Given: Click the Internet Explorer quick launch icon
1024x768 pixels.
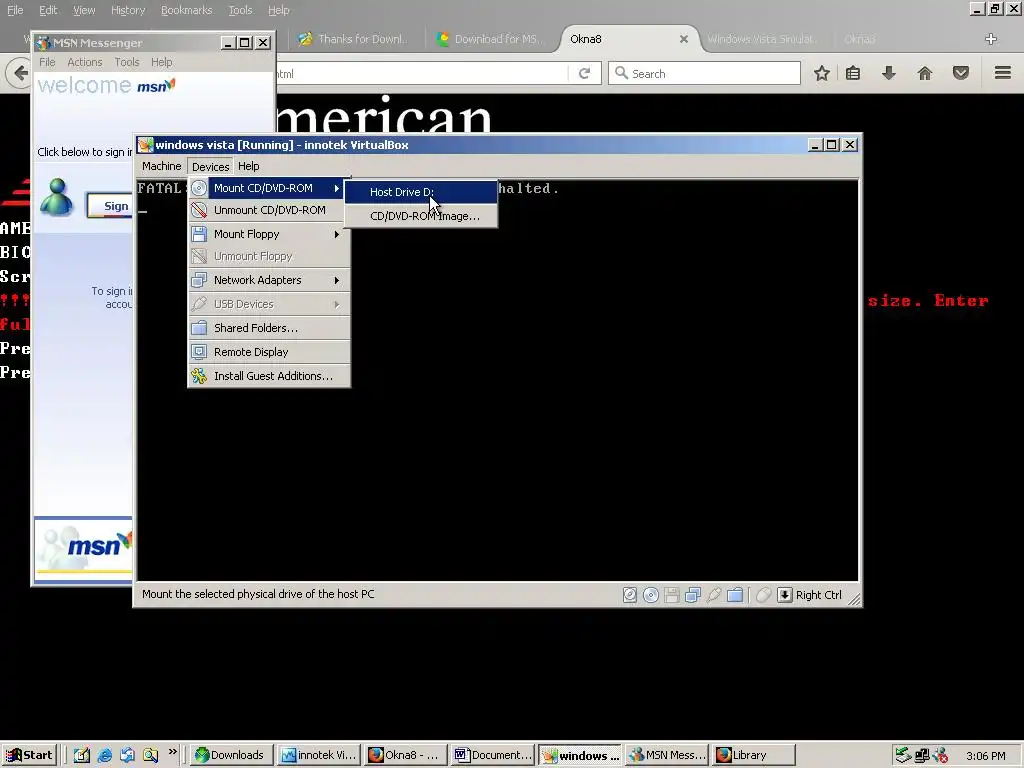Looking at the screenshot, I should tap(104, 756).
